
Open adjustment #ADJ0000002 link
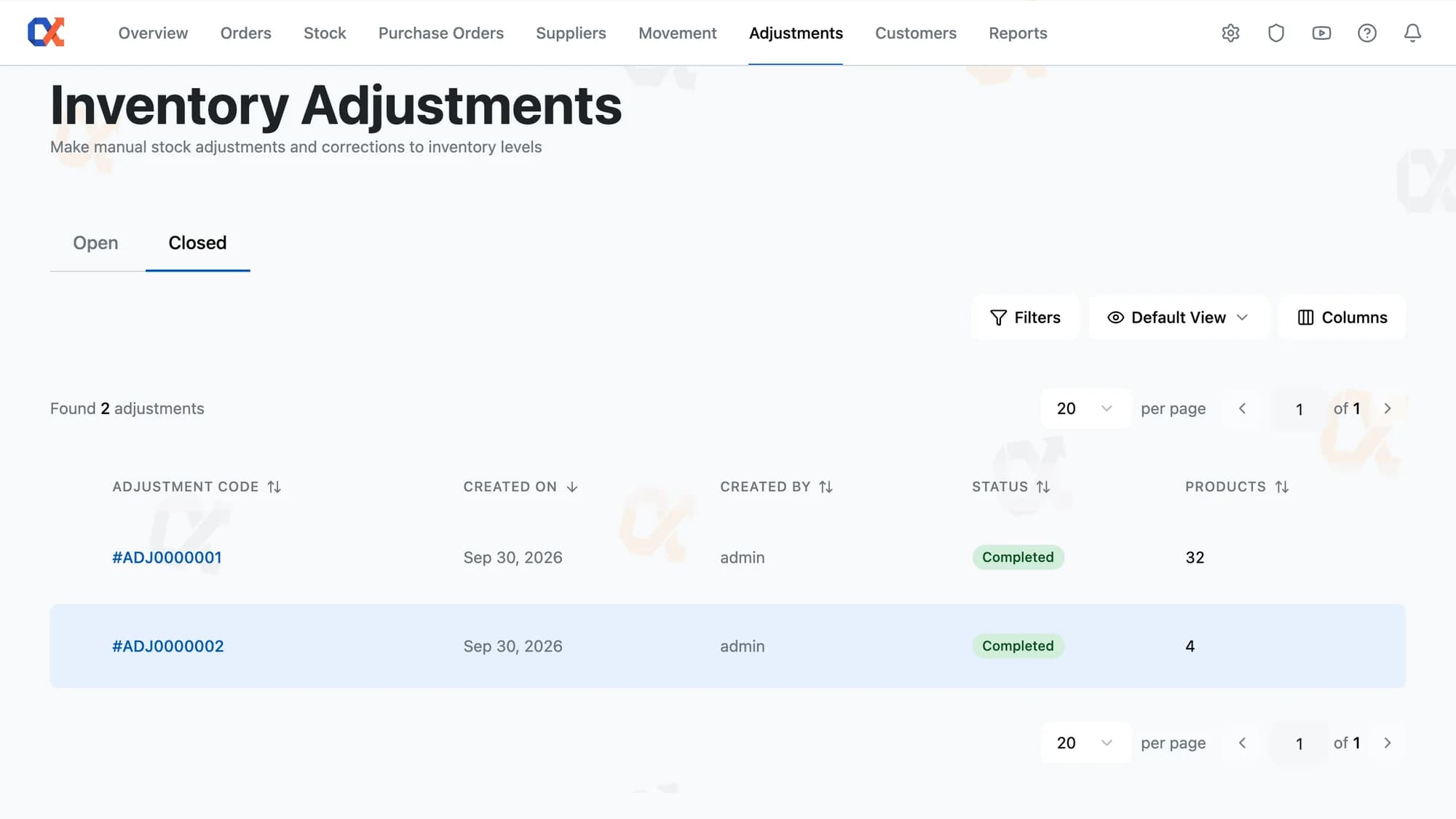pos(167,646)
